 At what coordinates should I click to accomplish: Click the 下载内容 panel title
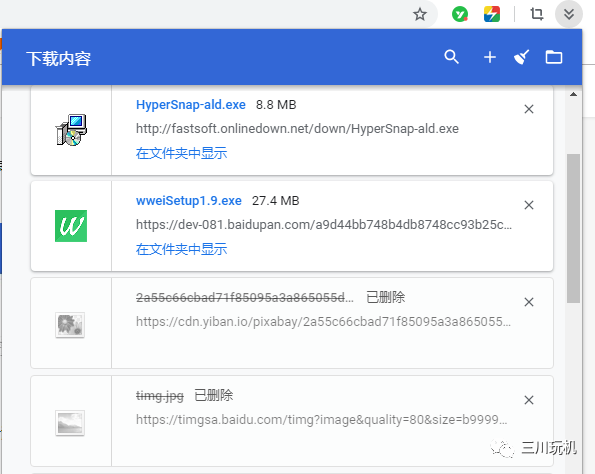(59, 59)
